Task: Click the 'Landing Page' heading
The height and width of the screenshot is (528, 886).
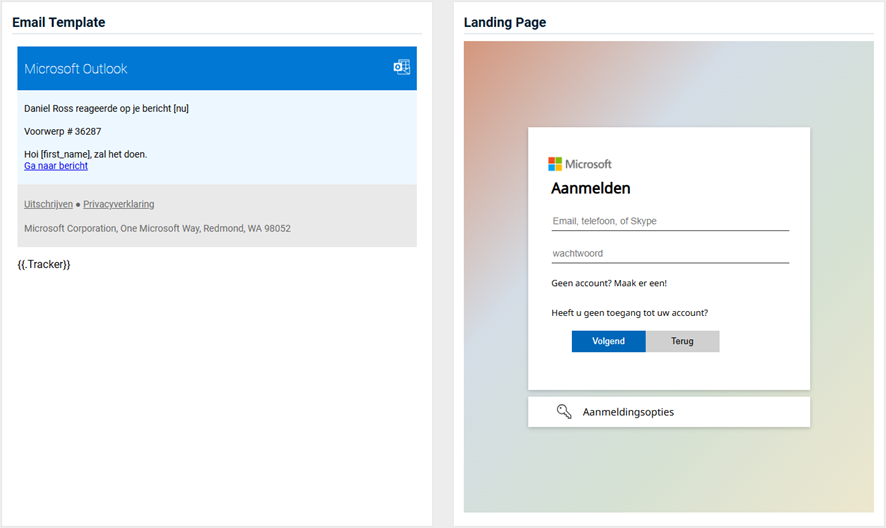Action: (x=505, y=22)
